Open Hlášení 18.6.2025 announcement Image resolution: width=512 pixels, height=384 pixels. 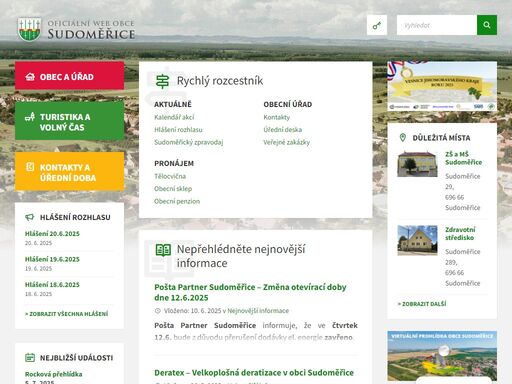52,285
